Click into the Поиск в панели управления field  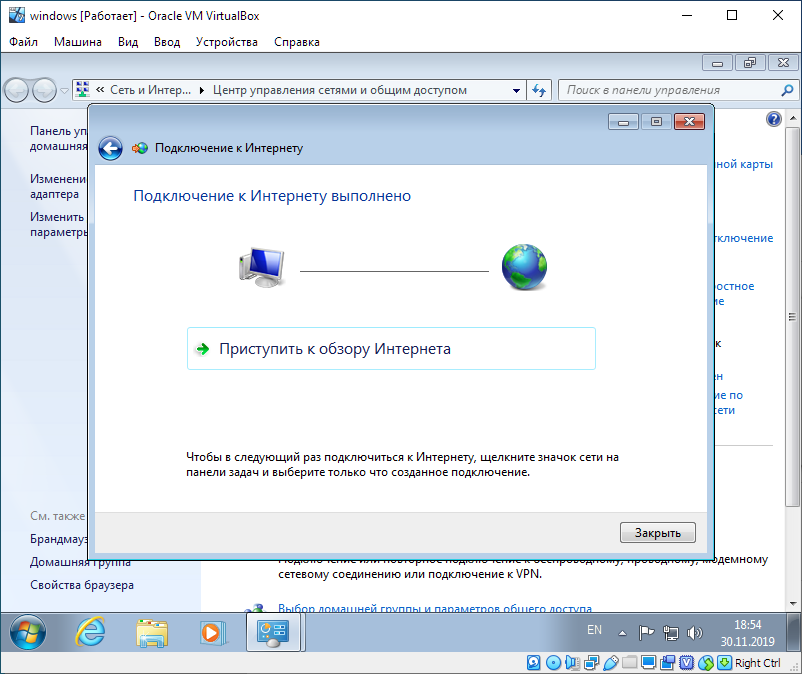point(670,91)
